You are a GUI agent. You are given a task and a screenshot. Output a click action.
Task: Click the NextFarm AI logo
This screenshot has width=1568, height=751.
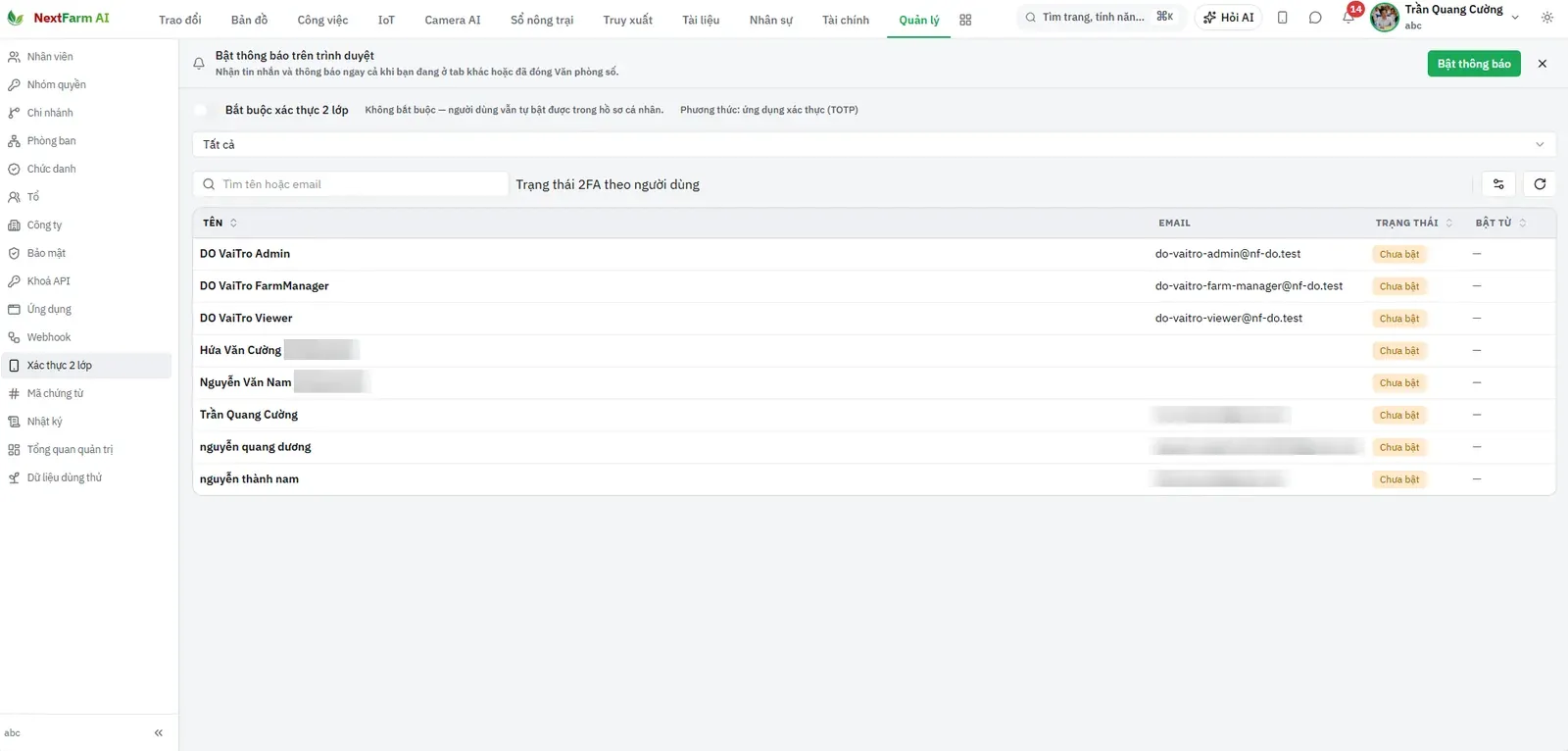[x=59, y=18]
